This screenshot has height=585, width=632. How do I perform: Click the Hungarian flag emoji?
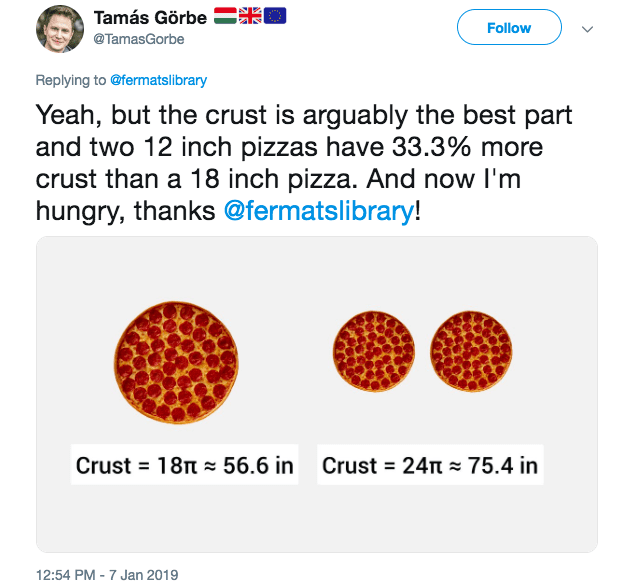click(x=225, y=16)
